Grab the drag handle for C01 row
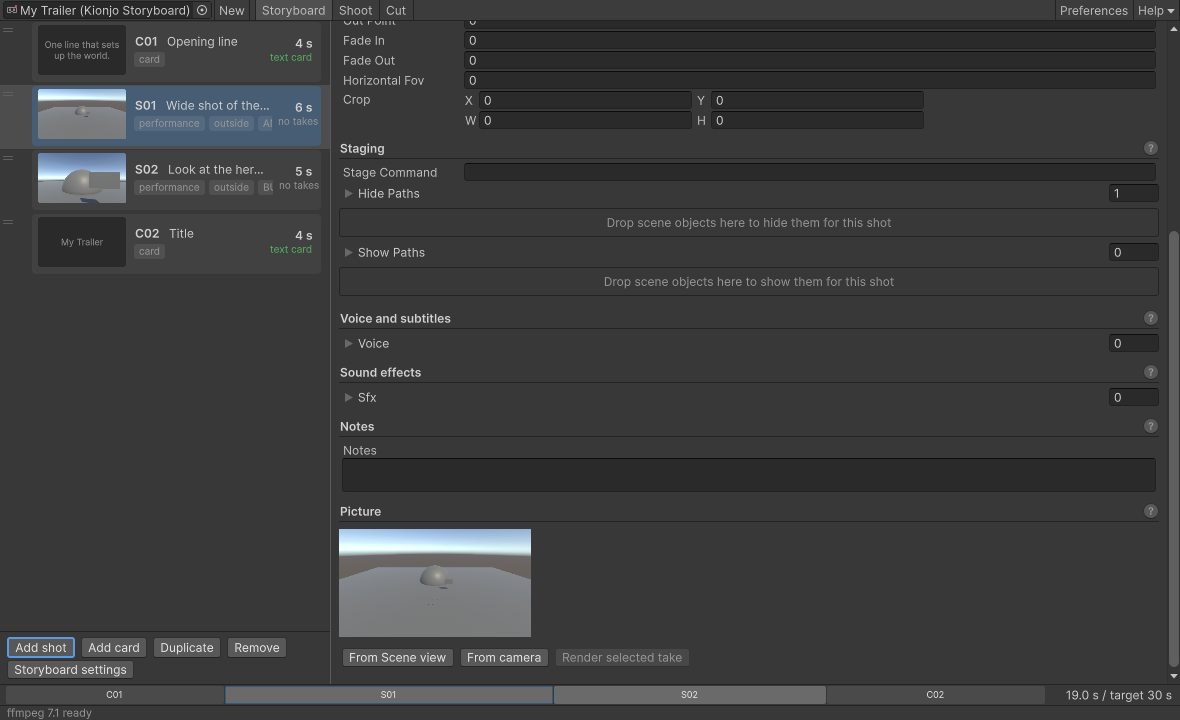1180x720 pixels. (8, 30)
